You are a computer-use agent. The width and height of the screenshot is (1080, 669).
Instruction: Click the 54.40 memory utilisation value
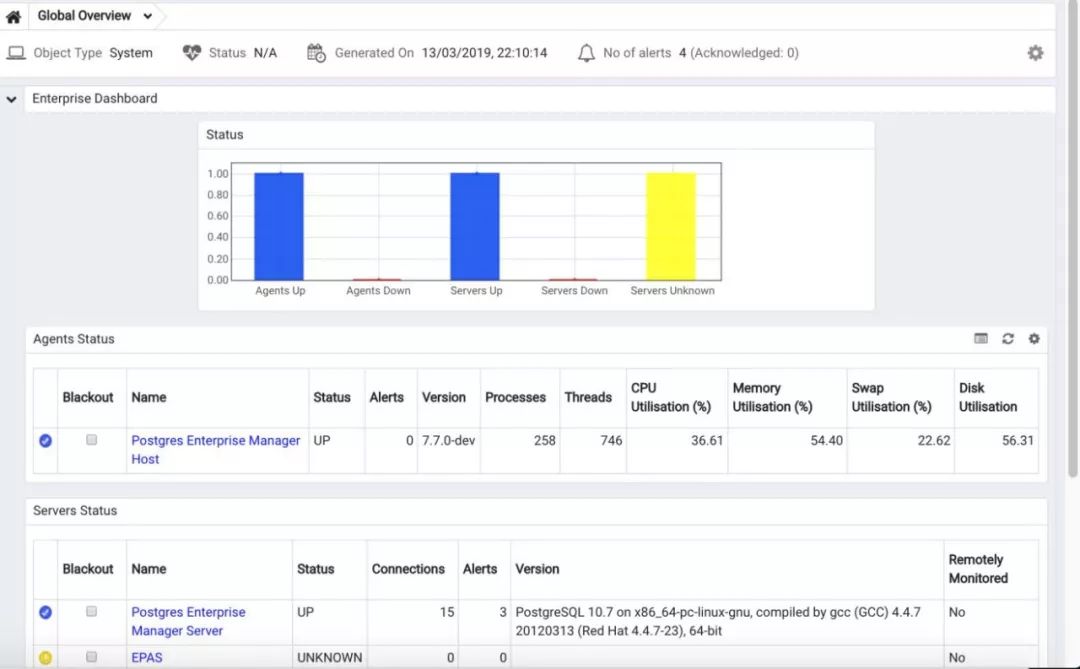coord(827,440)
